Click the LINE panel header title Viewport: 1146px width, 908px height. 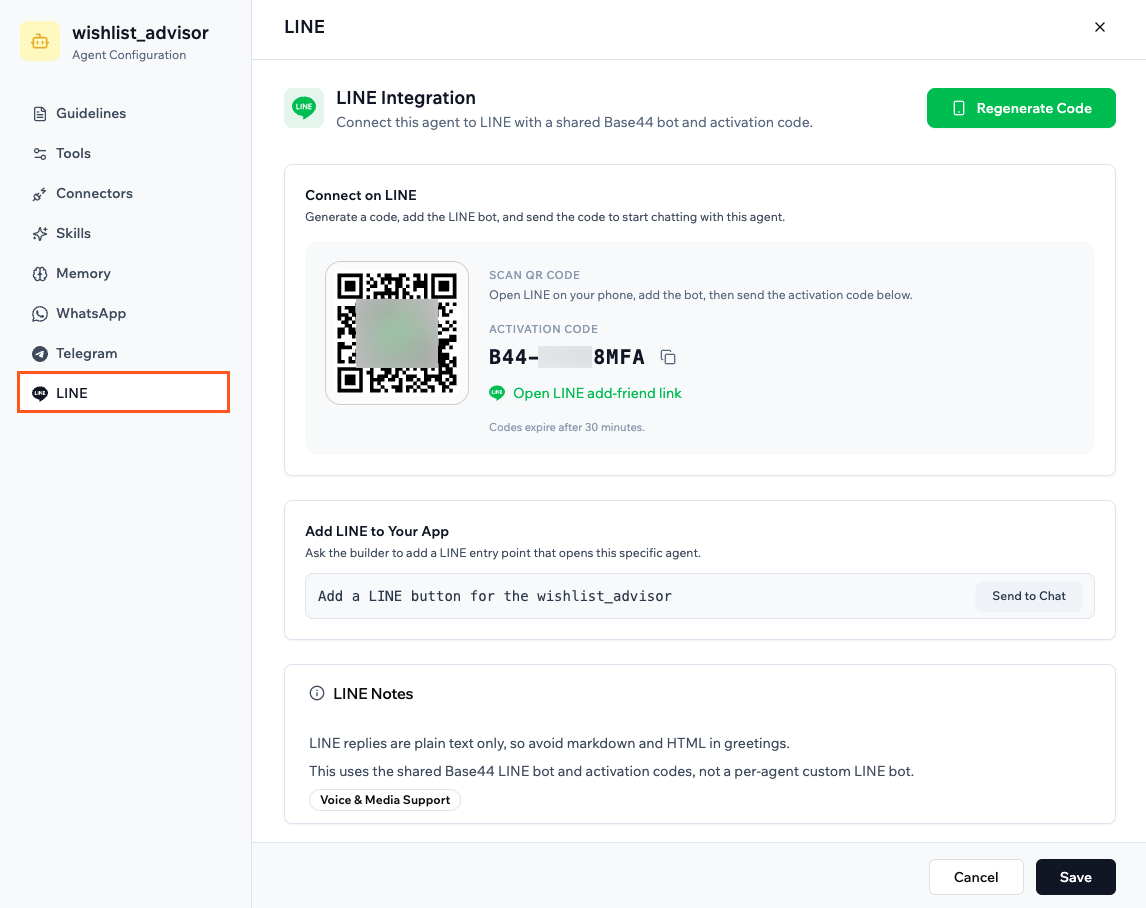point(304,27)
